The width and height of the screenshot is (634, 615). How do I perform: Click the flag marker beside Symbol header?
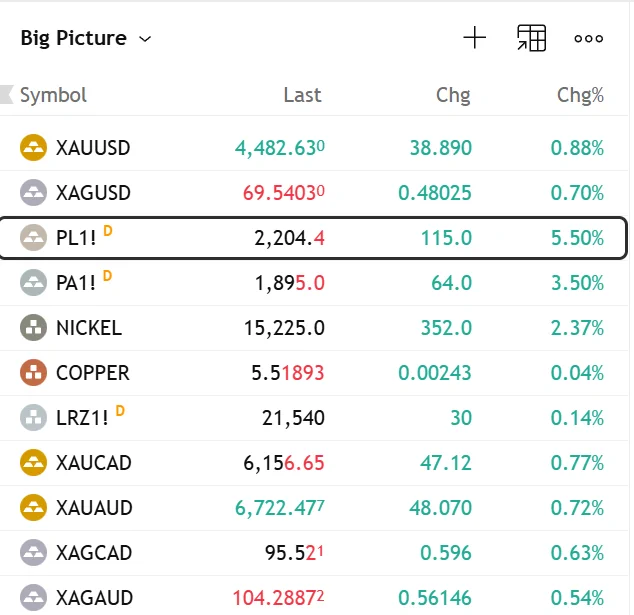(7, 95)
